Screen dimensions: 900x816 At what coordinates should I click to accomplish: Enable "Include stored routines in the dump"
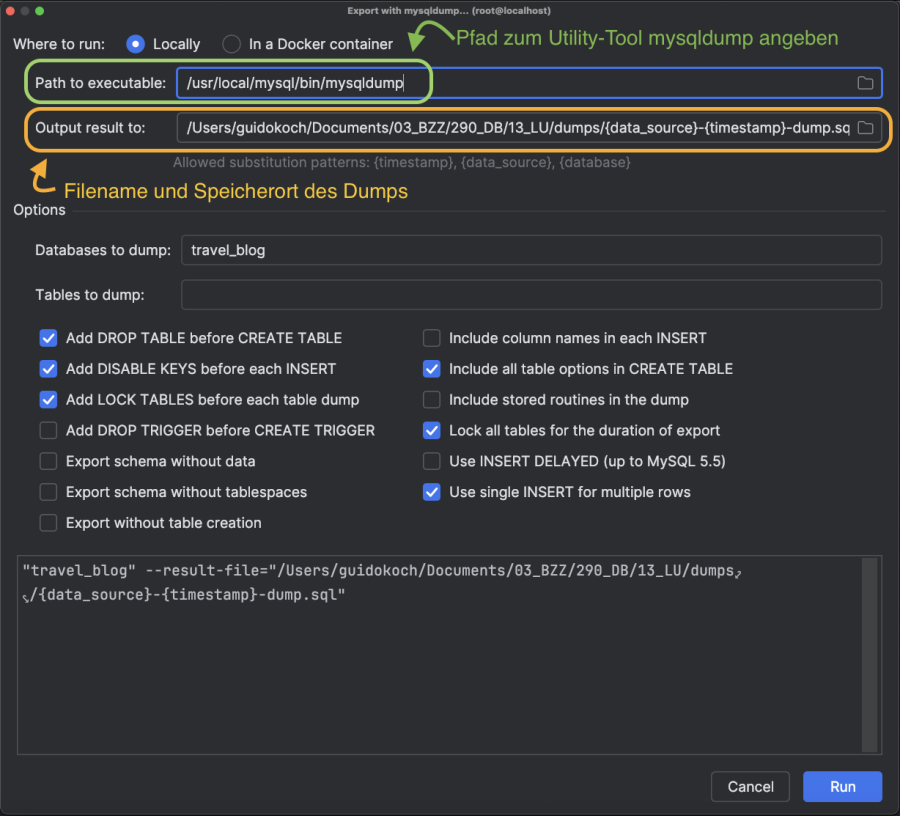(431, 400)
